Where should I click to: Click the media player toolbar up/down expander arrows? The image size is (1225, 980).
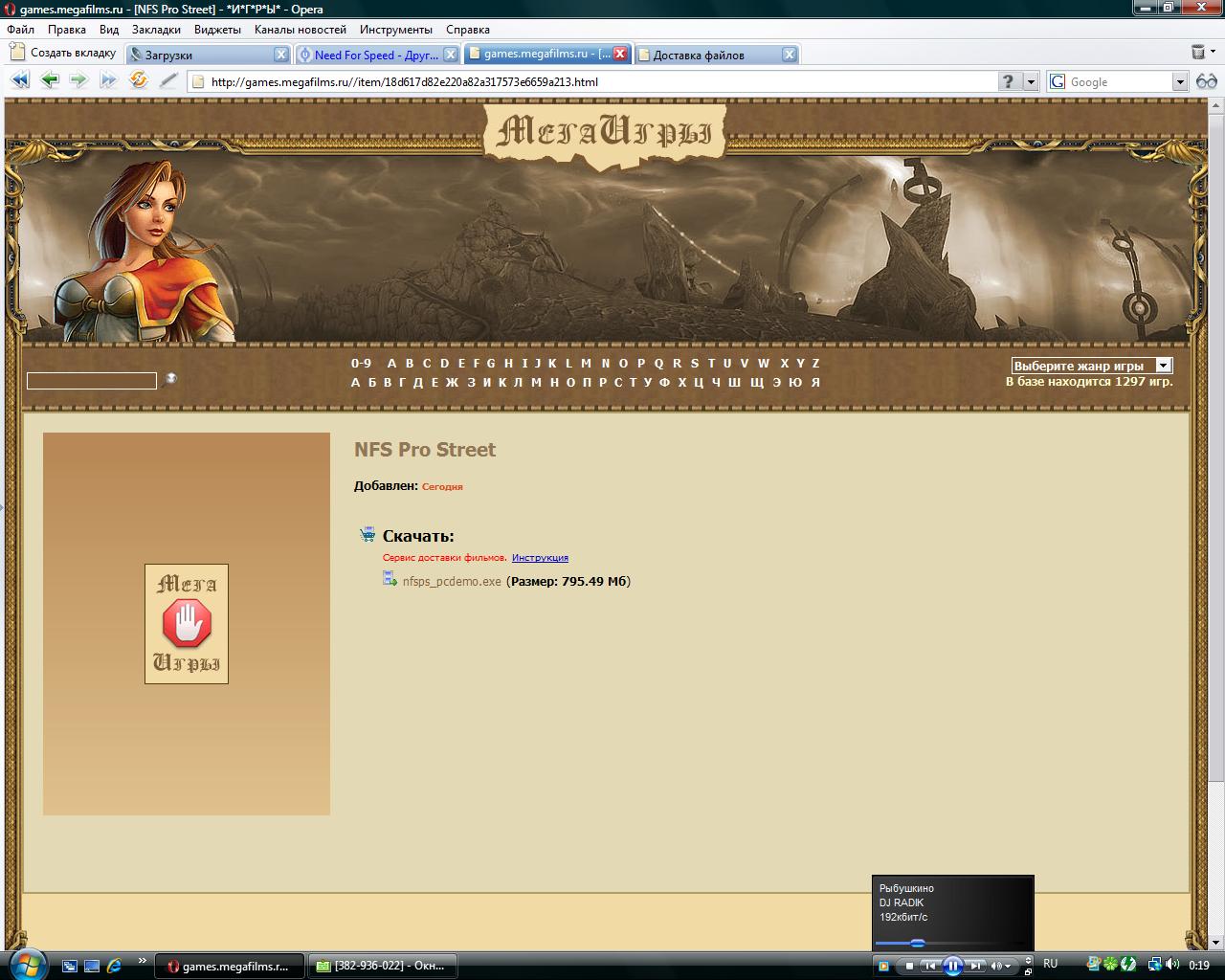click(1028, 960)
